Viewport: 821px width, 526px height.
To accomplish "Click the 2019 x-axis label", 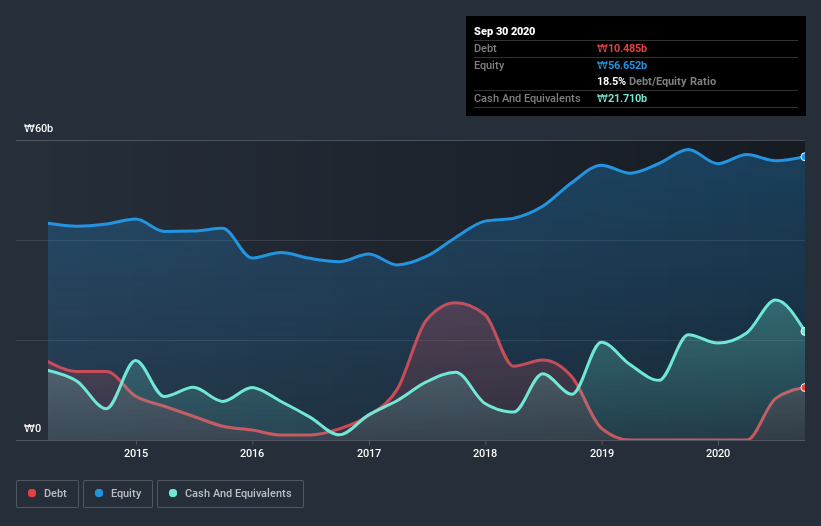I will (602, 453).
